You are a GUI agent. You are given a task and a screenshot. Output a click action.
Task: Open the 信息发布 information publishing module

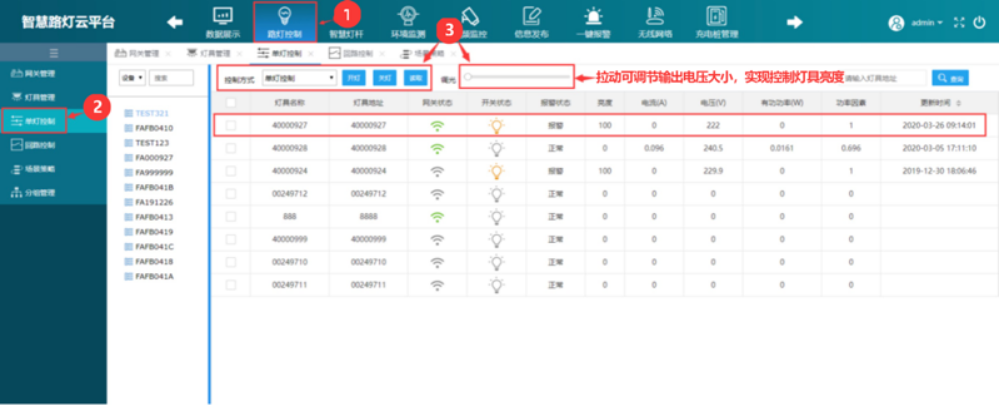point(533,22)
